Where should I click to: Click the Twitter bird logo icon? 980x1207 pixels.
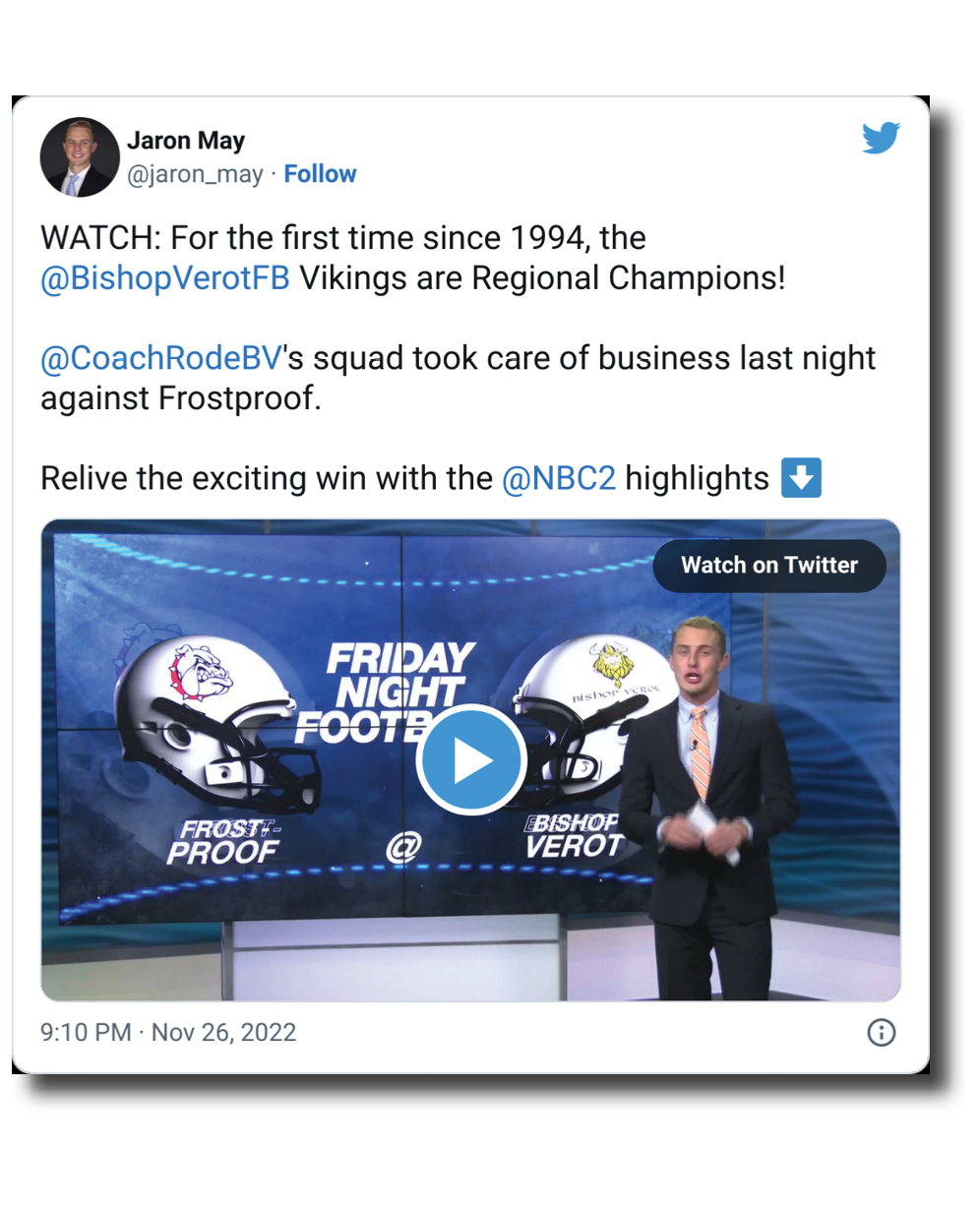pos(881,138)
